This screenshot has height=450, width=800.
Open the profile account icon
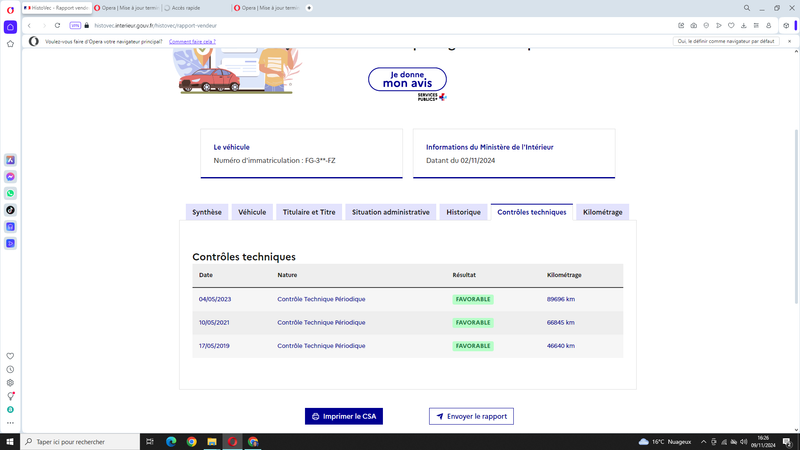pyautogui.click(x=769, y=26)
